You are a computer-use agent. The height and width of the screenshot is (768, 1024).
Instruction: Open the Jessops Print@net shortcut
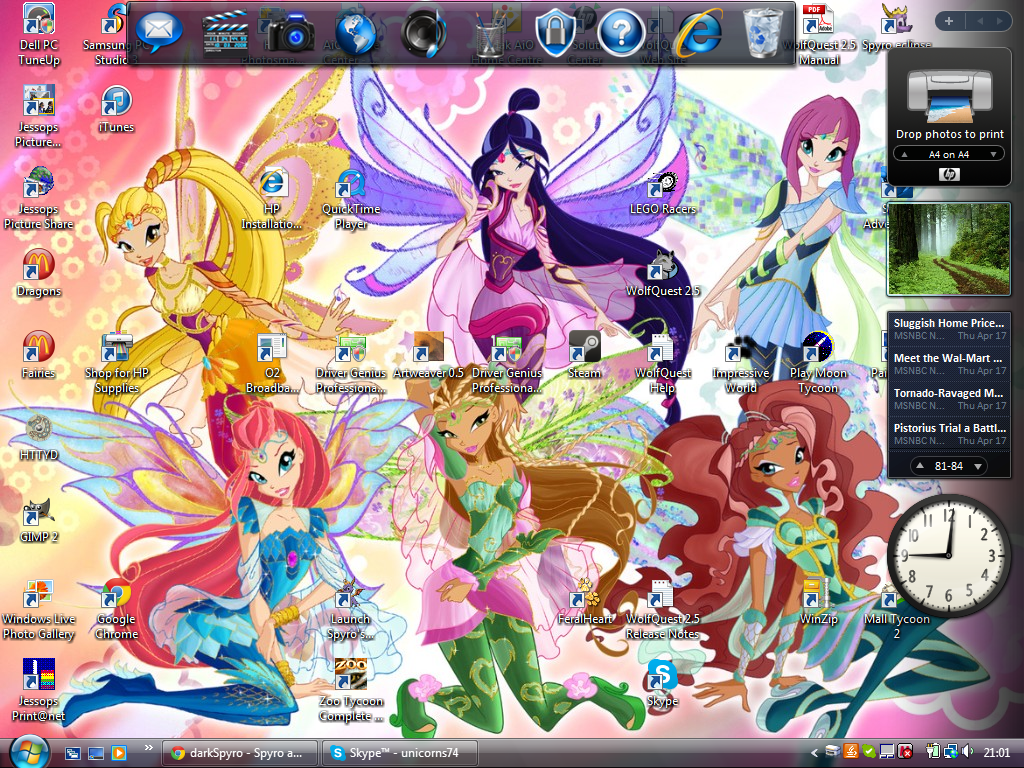[39, 690]
